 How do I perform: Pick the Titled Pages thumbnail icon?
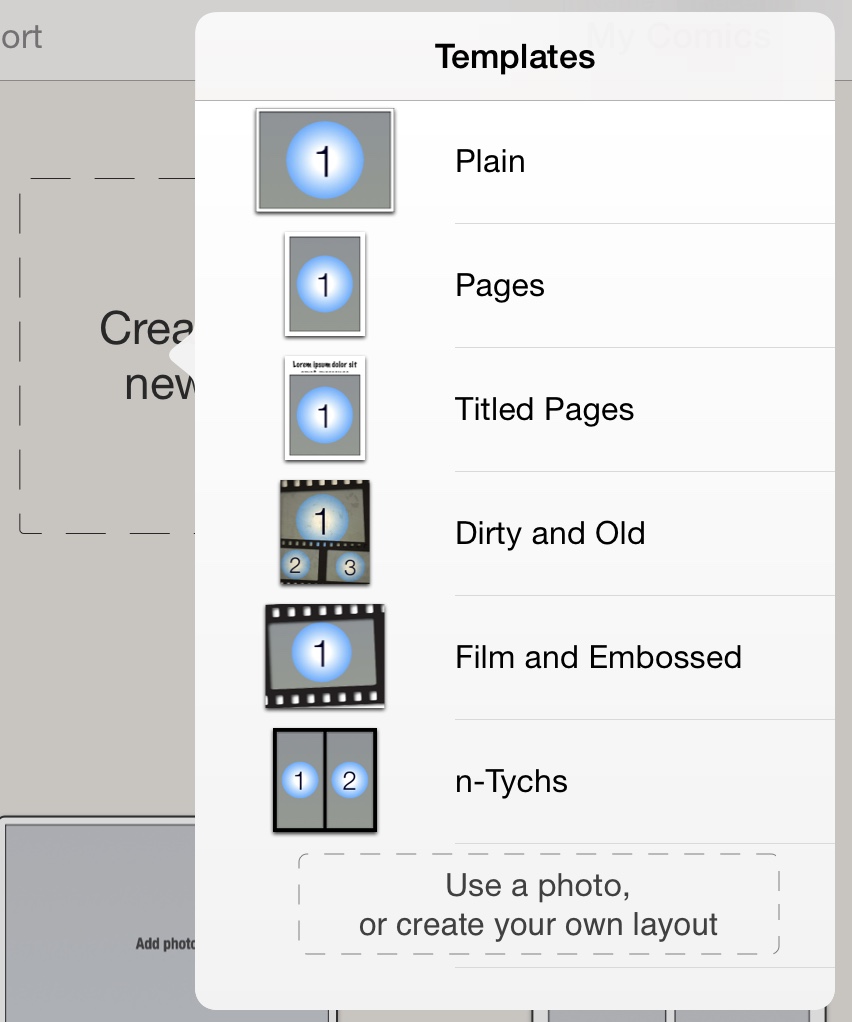pos(325,409)
